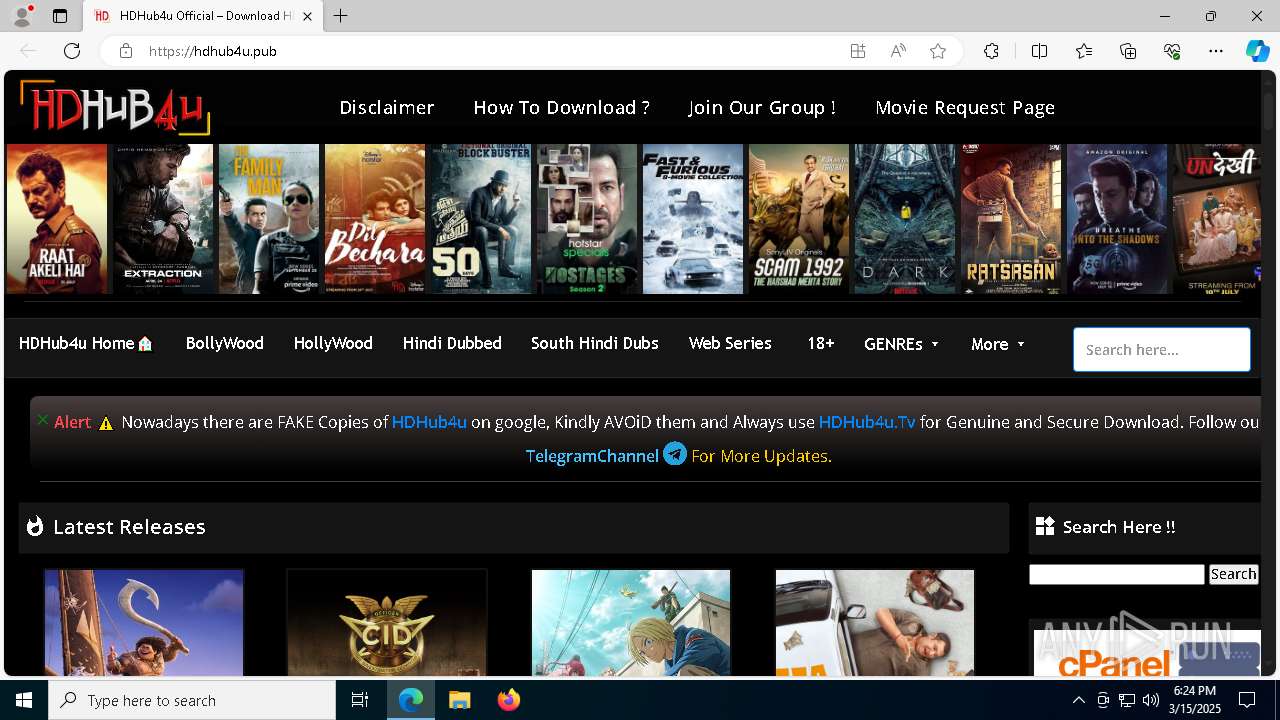The width and height of the screenshot is (1280, 720).
Task: Focus the sidebar search text box
Action: pos(1117,574)
